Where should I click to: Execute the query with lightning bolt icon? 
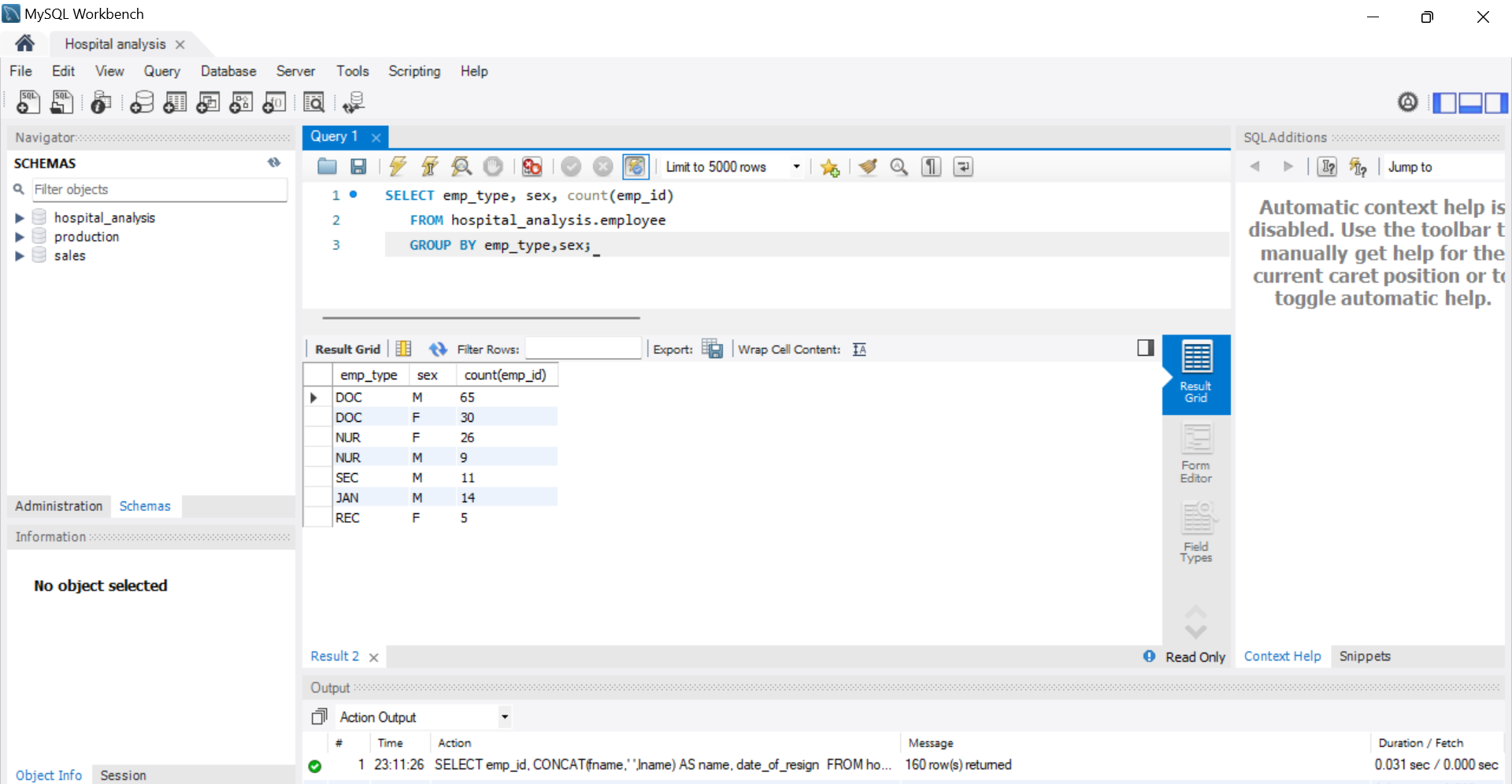(x=398, y=166)
